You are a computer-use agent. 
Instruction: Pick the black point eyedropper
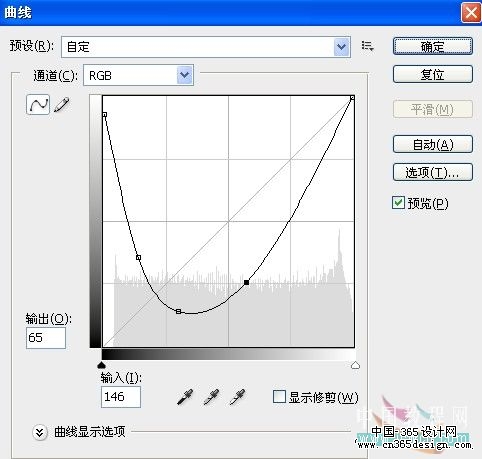tap(185, 397)
